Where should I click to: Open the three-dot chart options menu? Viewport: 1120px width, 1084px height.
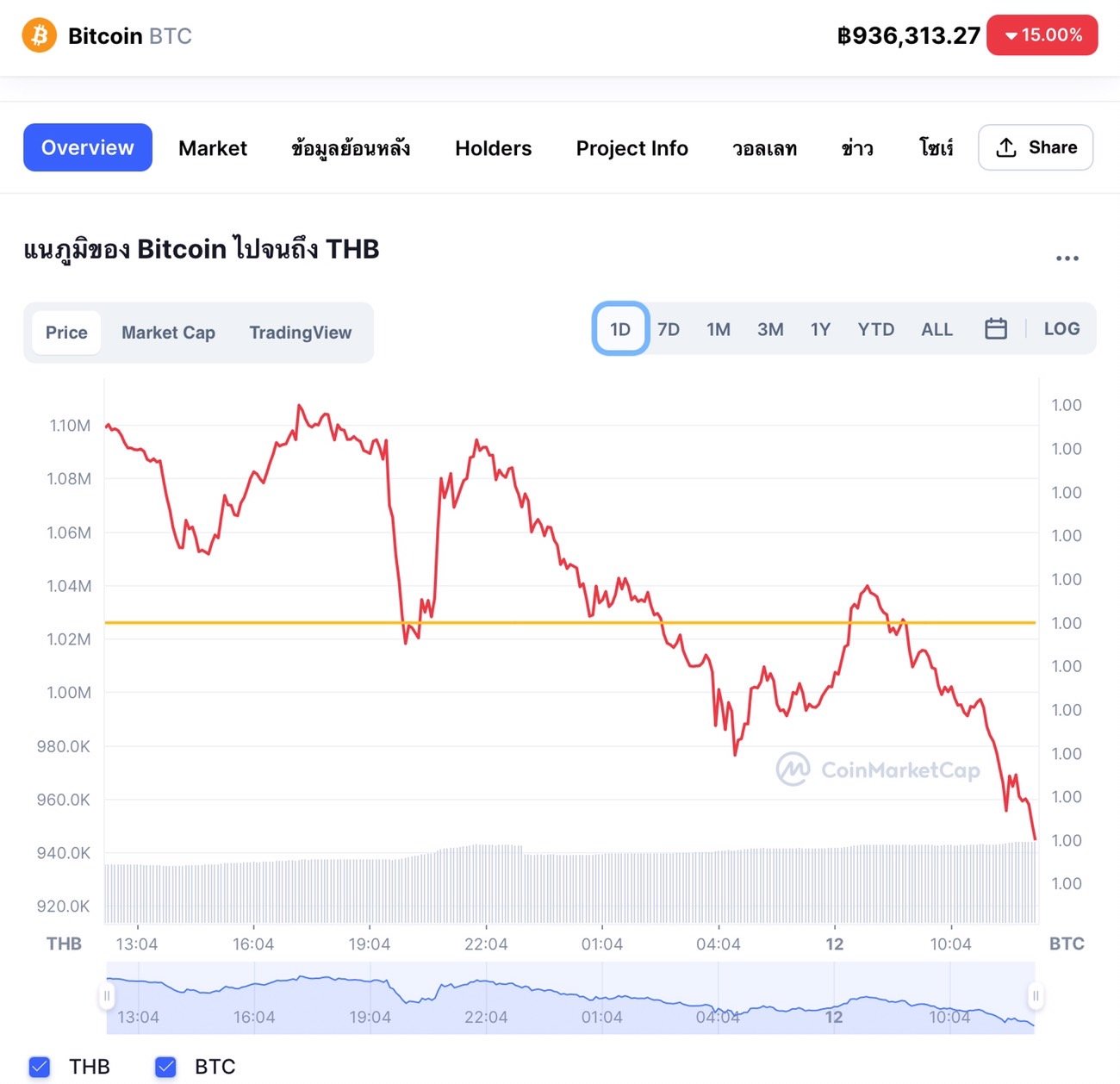(x=1067, y=259)
